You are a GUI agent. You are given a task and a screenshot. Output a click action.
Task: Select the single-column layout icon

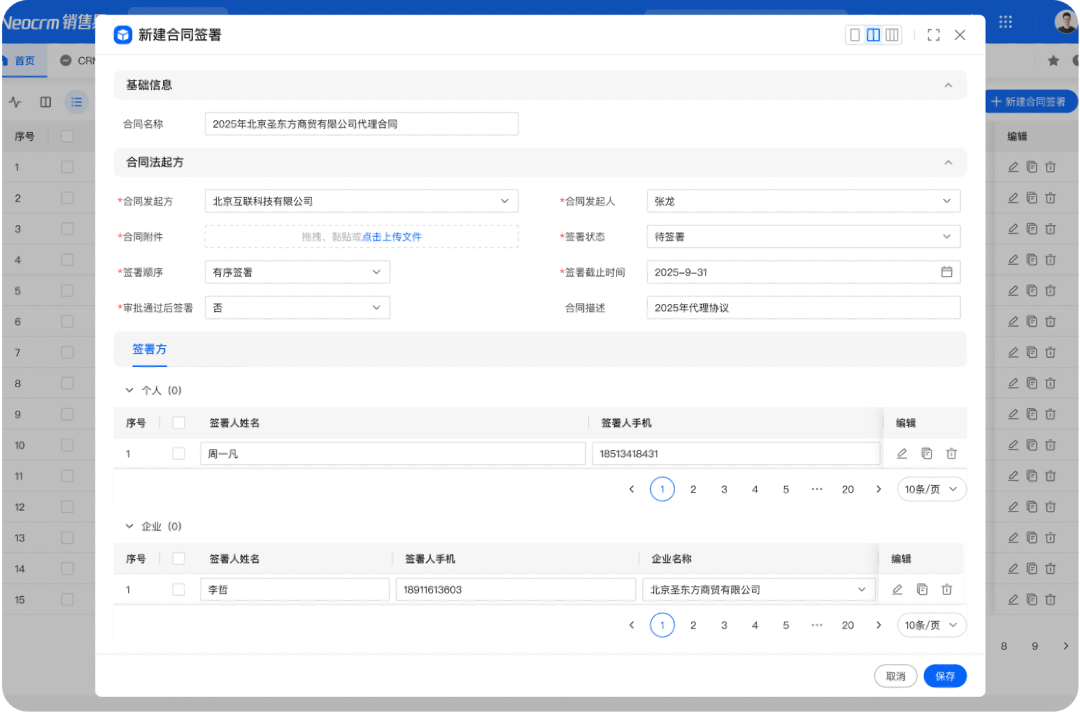855,35
